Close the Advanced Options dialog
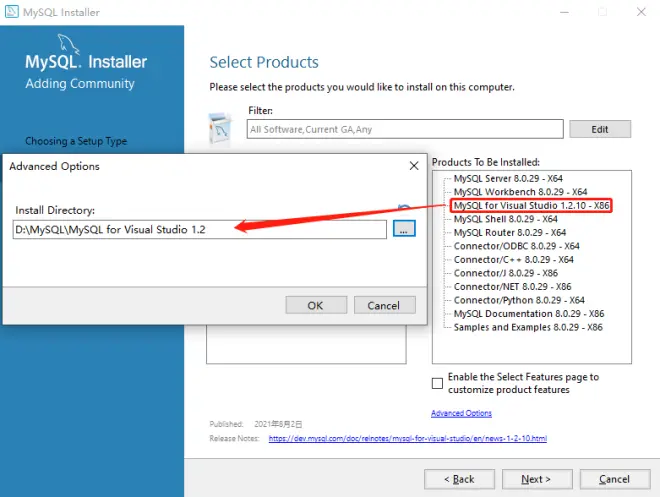This screenshot has width=660, height=497. point(414,166)
